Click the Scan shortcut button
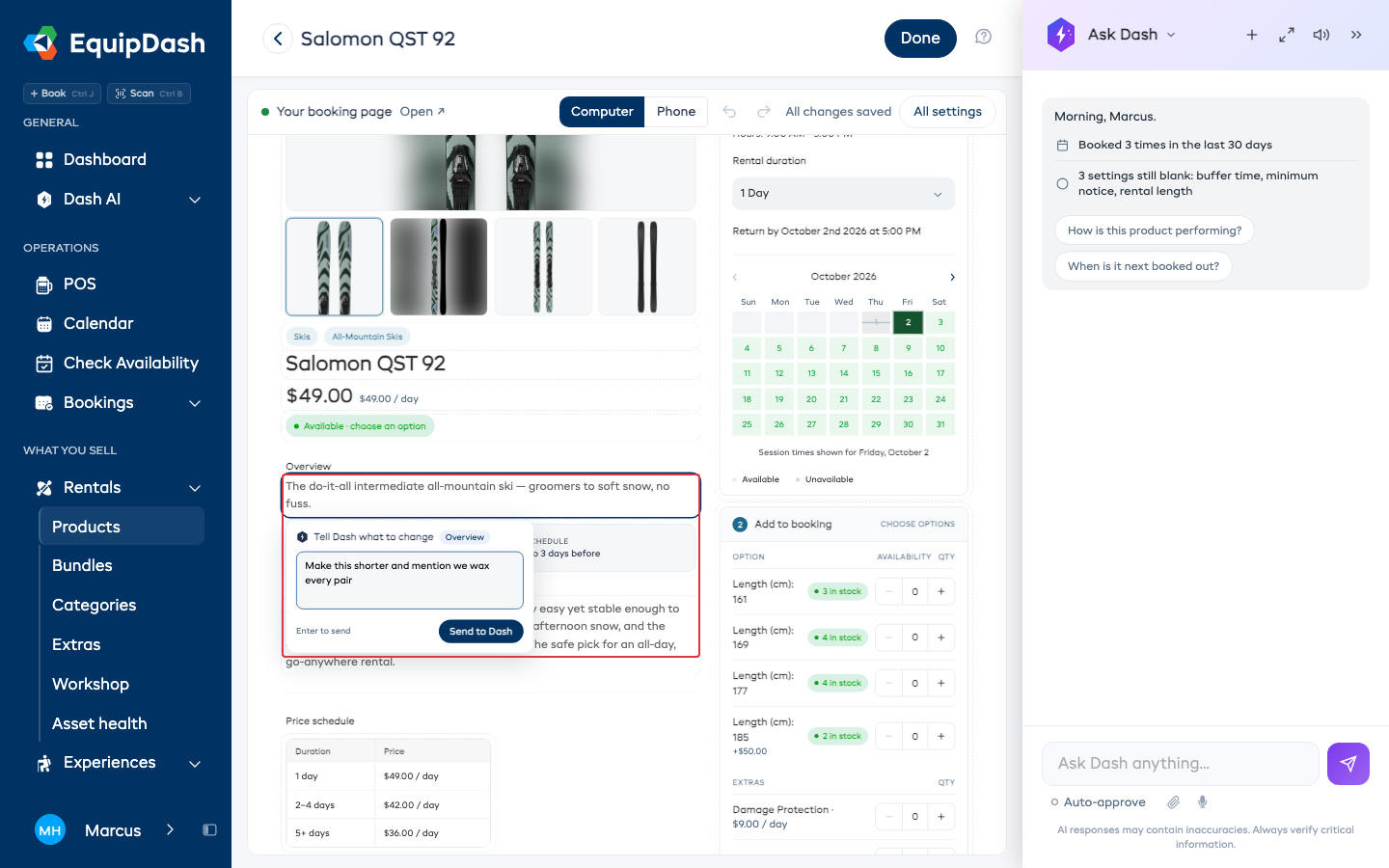The width and height of the screenshot is (1389, 868). point(149,94)
